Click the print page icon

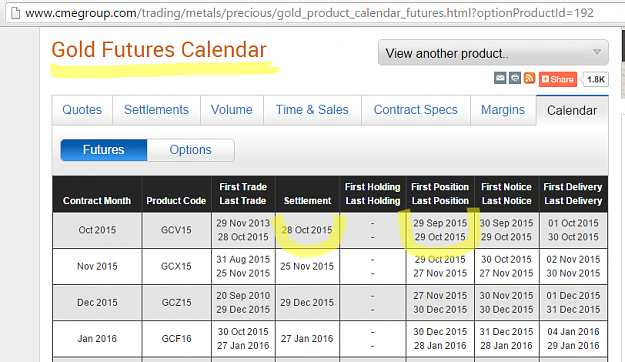pyautogui.click(x=515, y=78)
